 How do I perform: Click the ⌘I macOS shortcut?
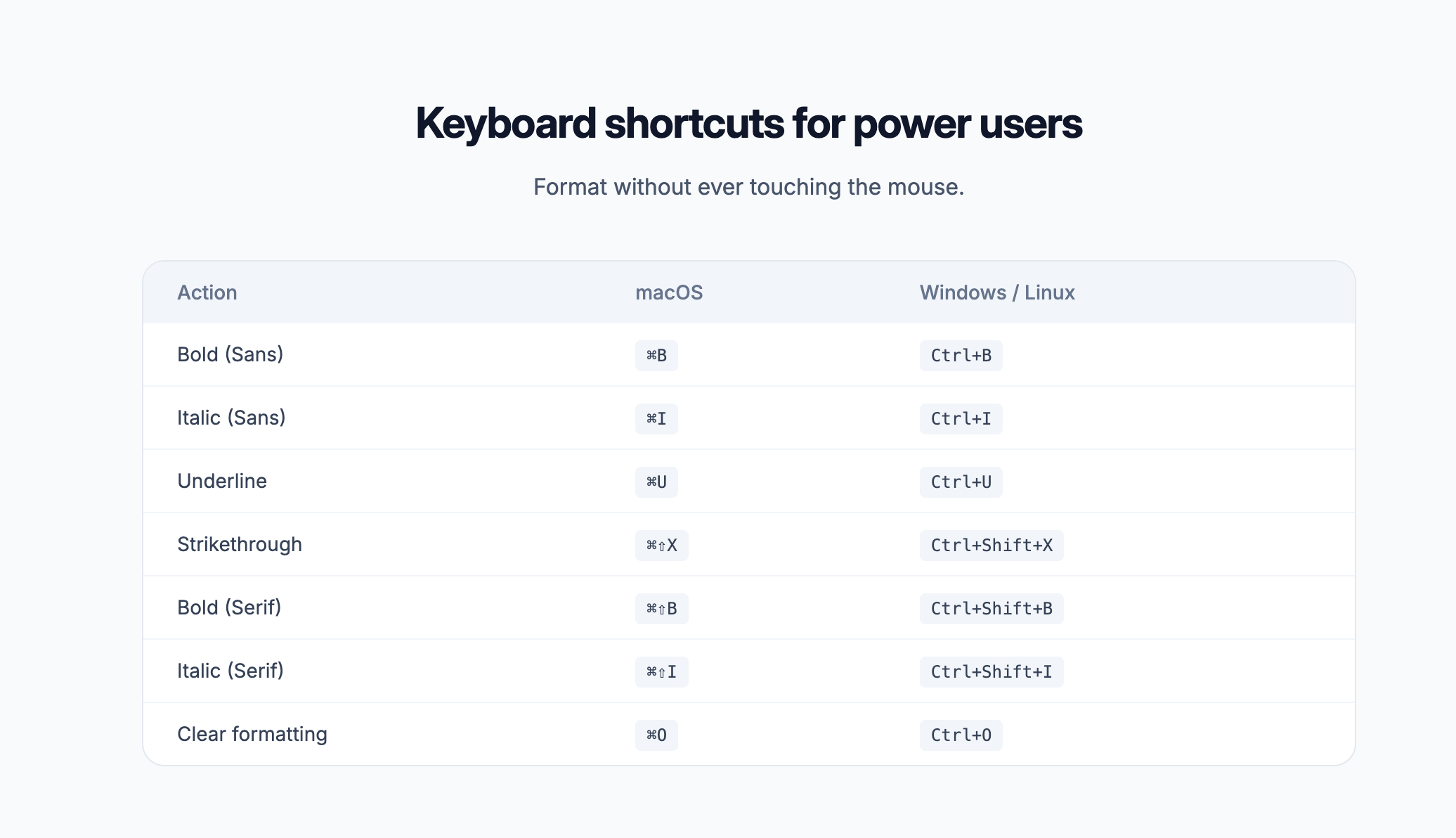[x=656, y=419]
